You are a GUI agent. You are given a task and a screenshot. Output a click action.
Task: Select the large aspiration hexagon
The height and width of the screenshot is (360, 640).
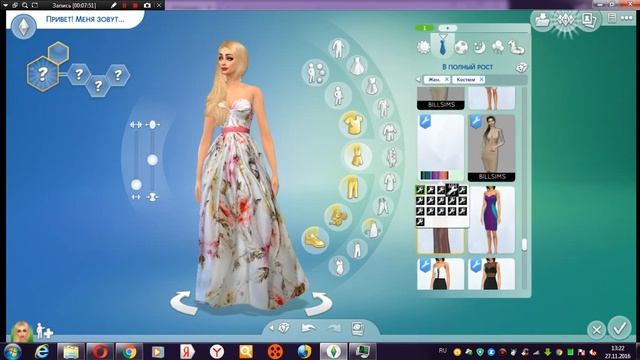click(x=43, y=73)
